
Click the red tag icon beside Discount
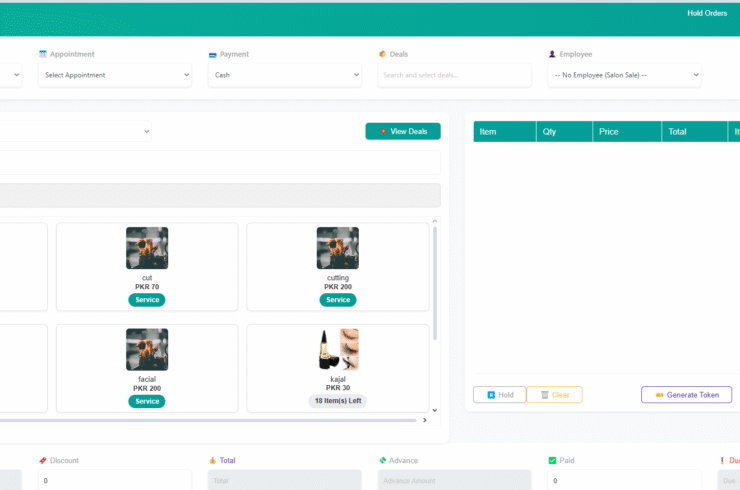(x=43, y=460)
